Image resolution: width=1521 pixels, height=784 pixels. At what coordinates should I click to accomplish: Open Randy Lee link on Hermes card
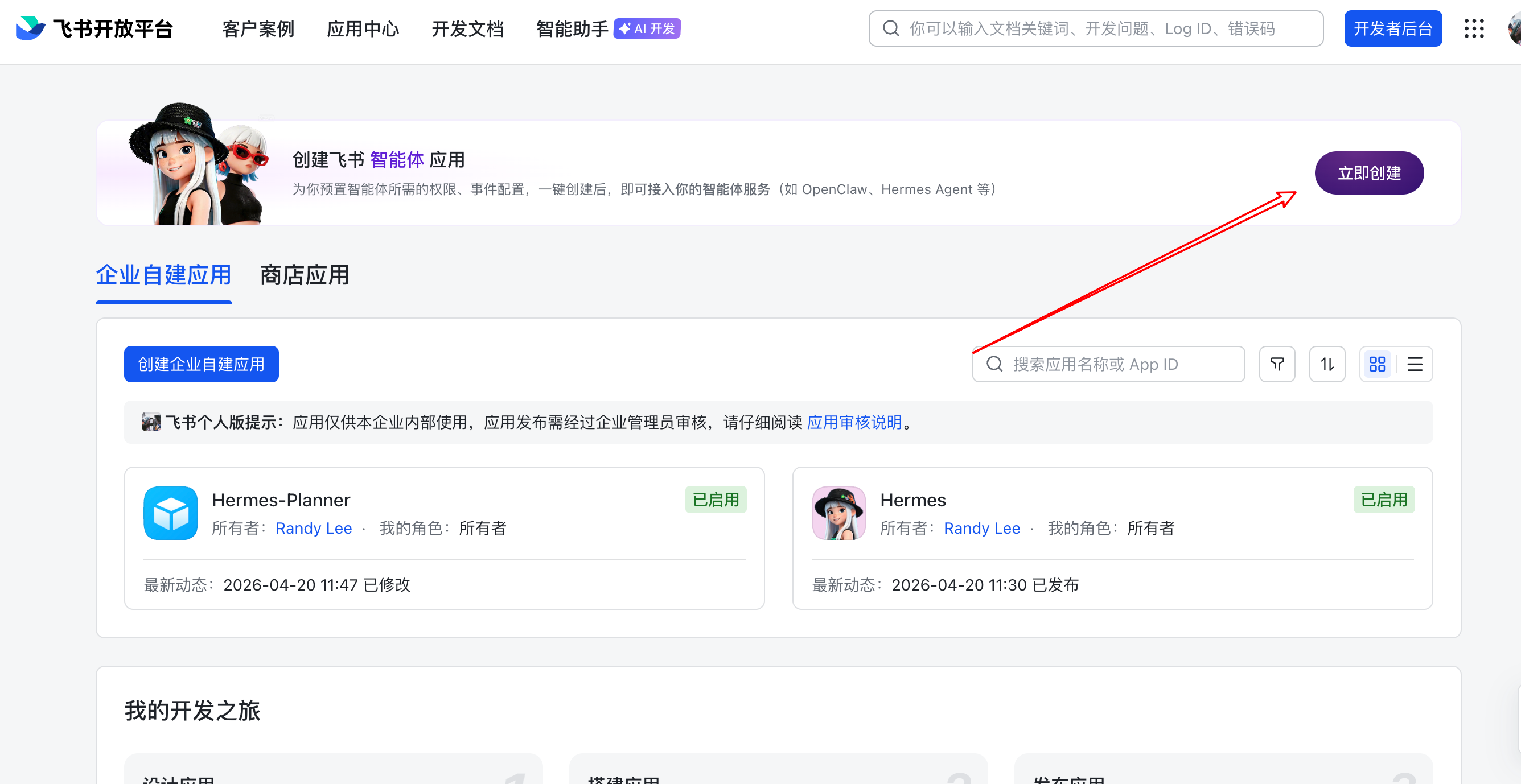[x=982, y=529]
